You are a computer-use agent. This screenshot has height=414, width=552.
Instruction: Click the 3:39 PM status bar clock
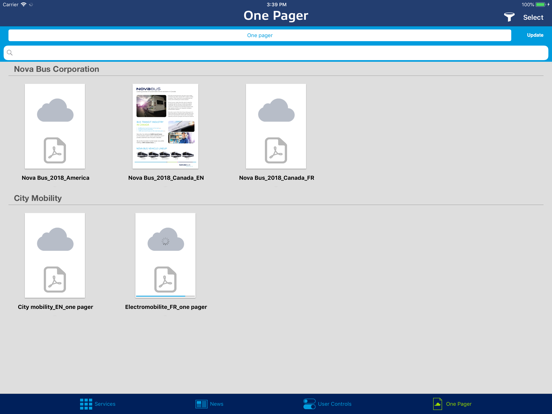276,5
